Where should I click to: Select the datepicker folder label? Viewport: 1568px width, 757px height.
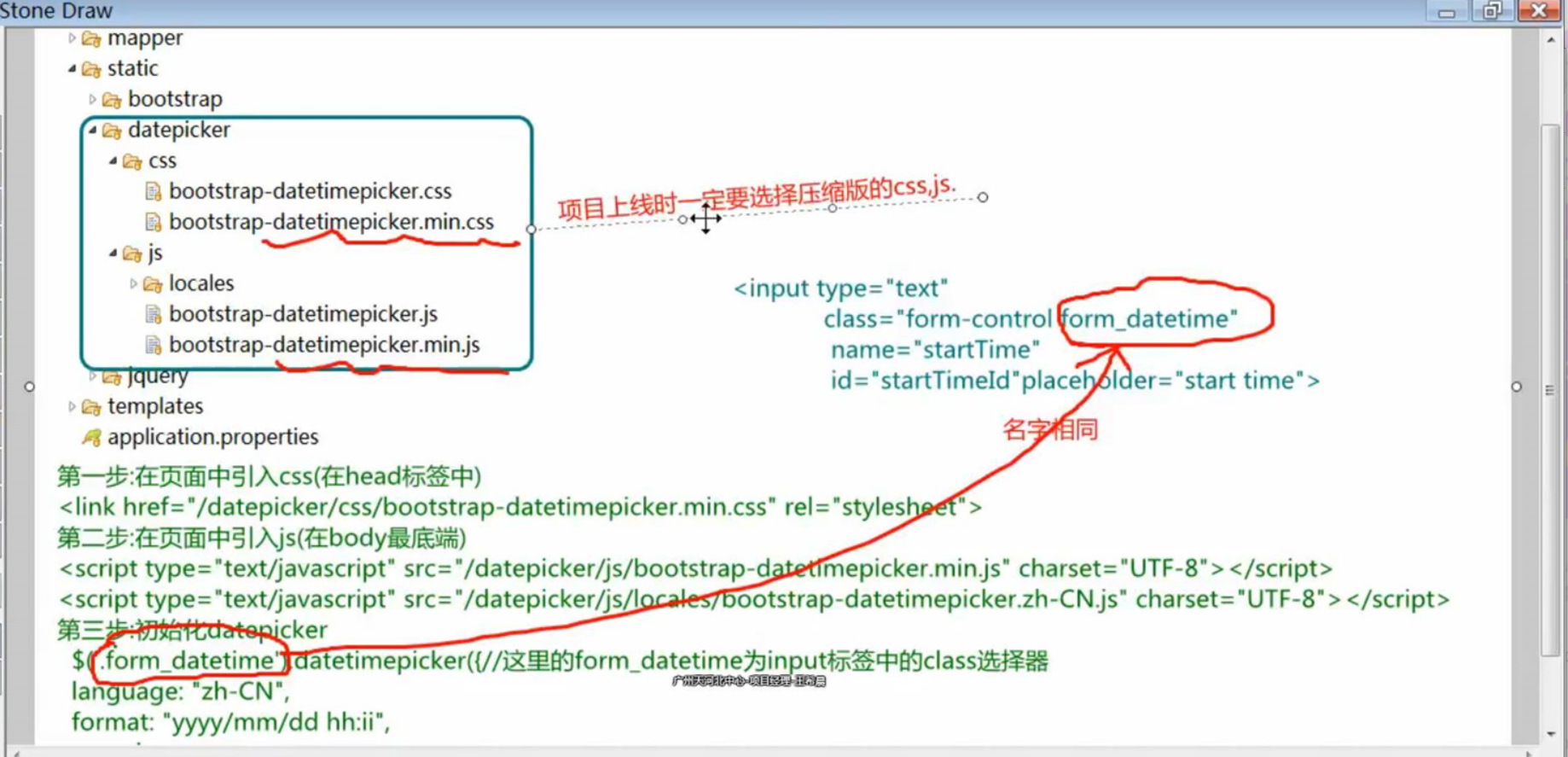179,130
